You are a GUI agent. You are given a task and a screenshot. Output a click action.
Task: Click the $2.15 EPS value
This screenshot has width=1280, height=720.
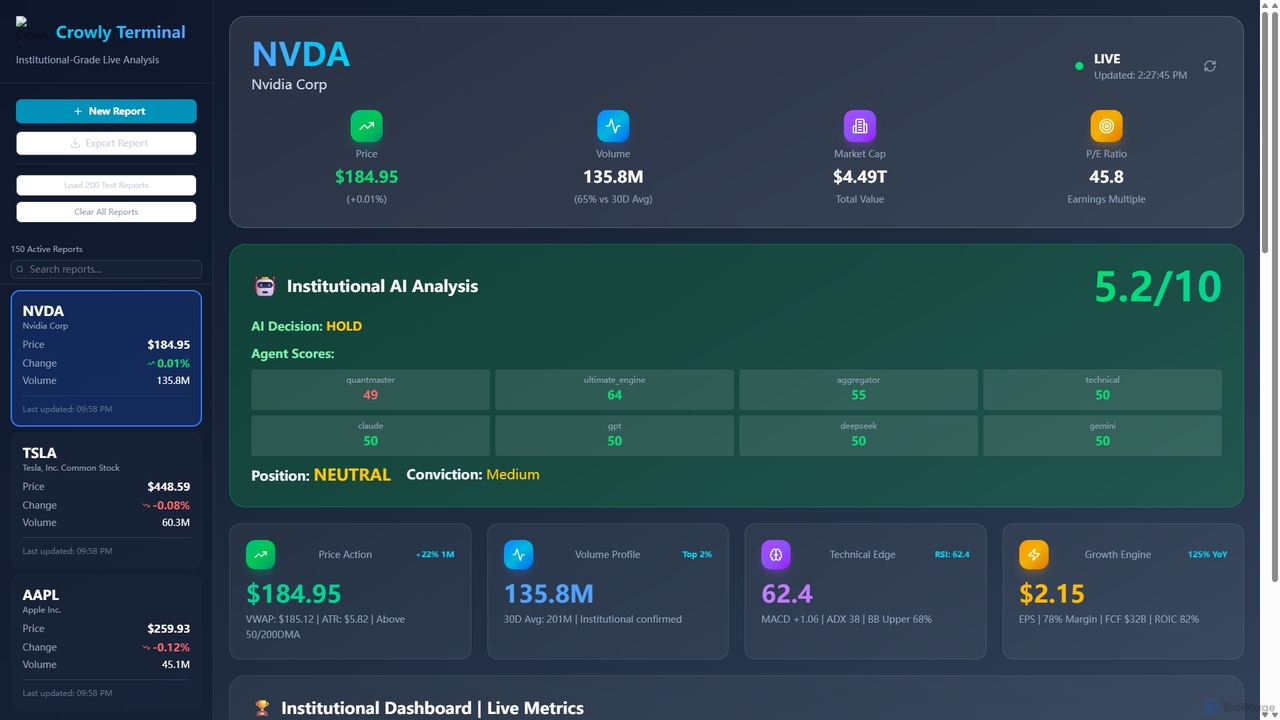[1052, 593]
